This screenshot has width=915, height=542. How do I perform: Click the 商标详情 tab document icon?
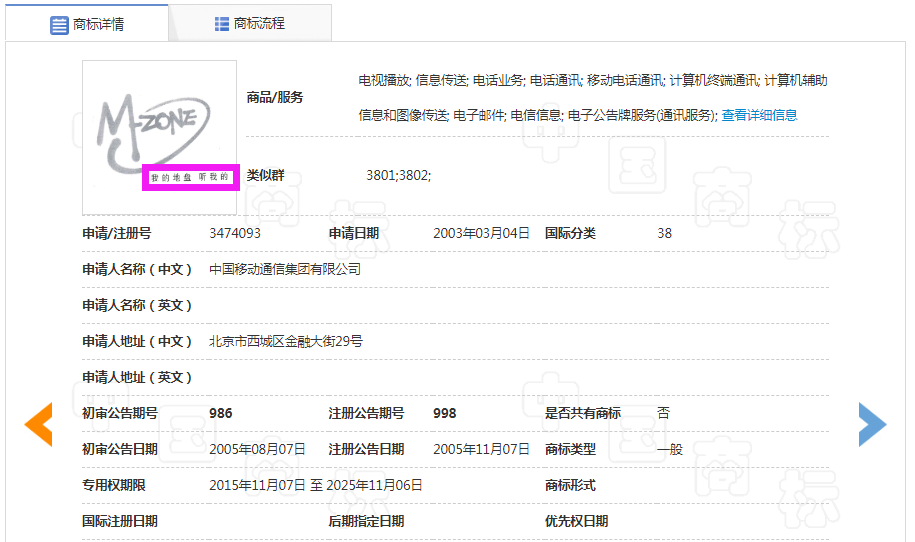coord(59,24)
